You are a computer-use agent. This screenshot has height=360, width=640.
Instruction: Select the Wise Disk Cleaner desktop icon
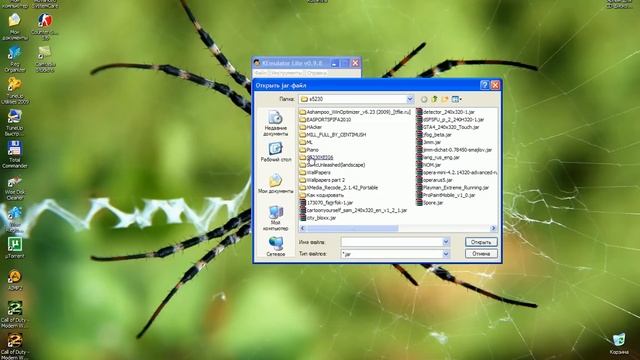click(x=15, y=188)
